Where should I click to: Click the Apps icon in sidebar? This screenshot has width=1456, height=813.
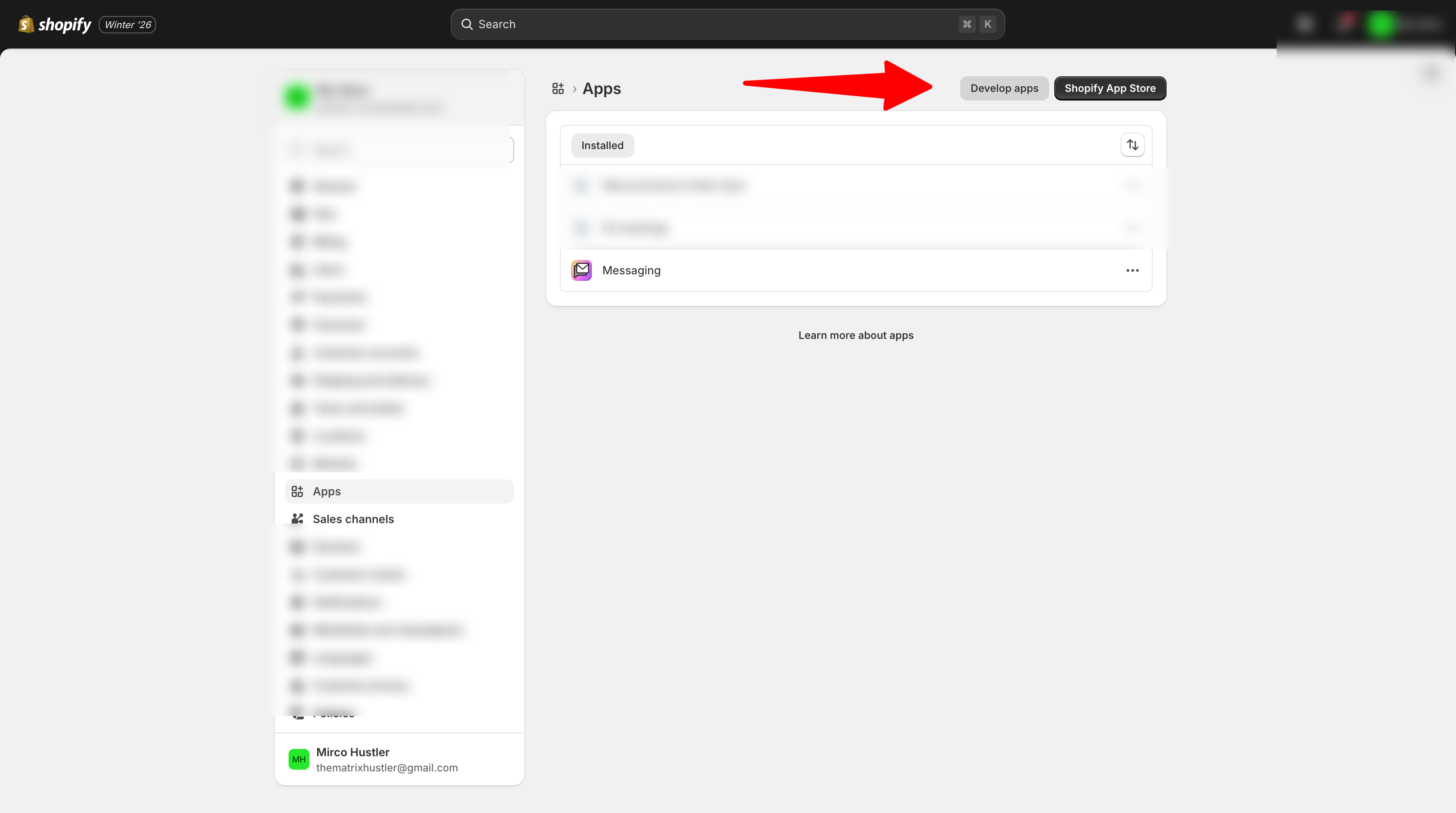[x=297, y=491]
